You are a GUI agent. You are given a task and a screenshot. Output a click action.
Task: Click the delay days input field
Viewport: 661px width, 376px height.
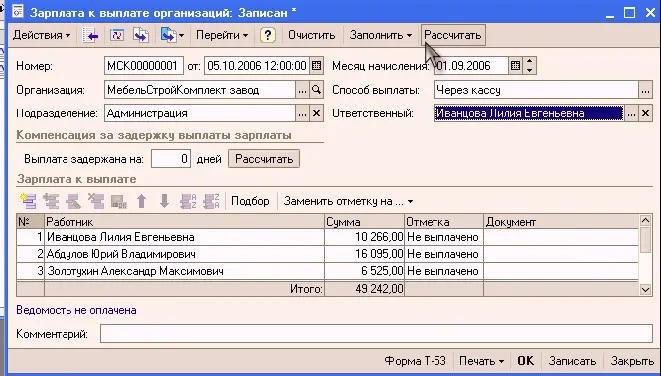click(x=171, y=159)
